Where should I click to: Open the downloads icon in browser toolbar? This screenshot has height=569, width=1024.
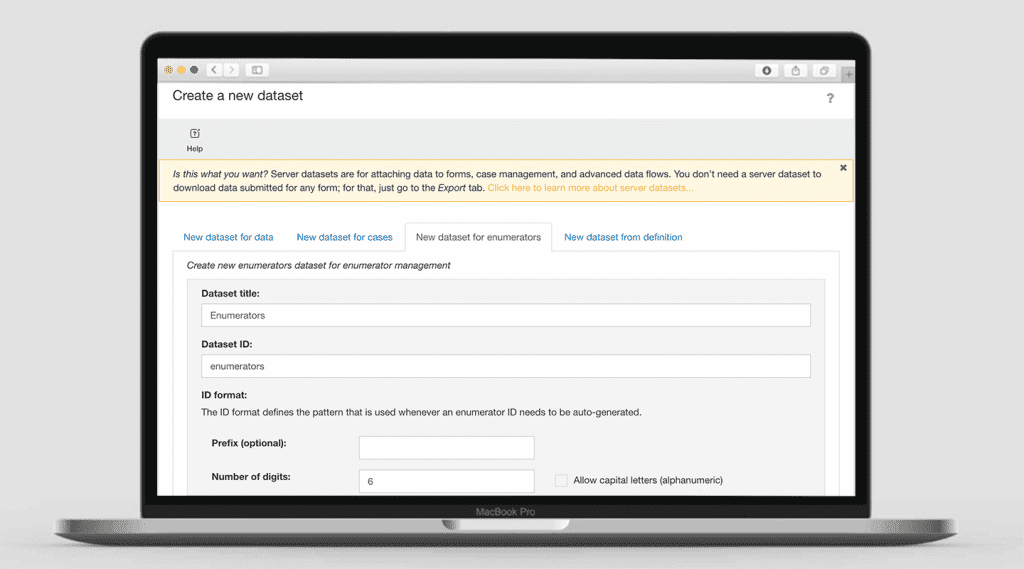point(767,71)
